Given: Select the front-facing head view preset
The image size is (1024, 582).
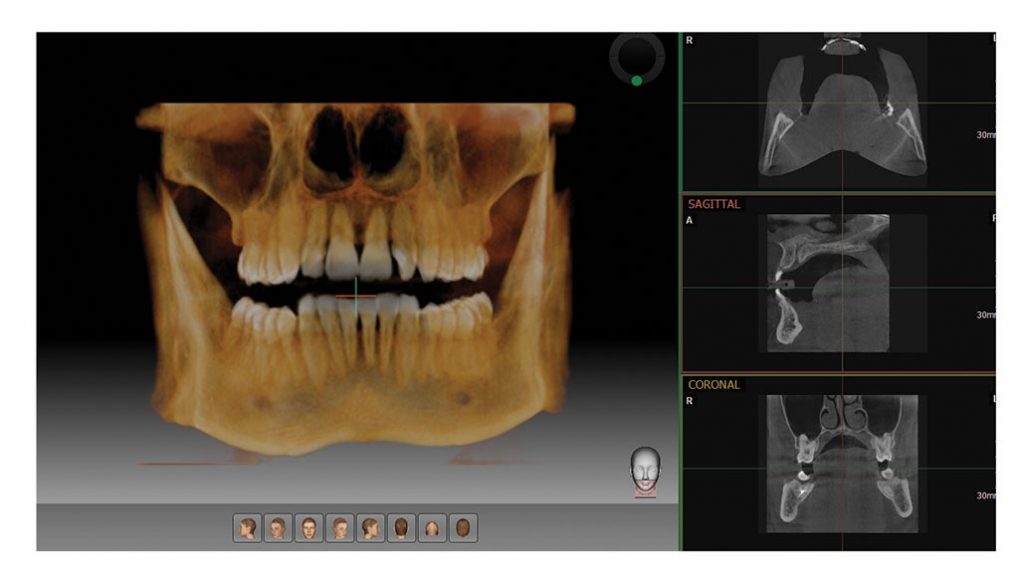Looking at the screenshot, I should (309, 528).
